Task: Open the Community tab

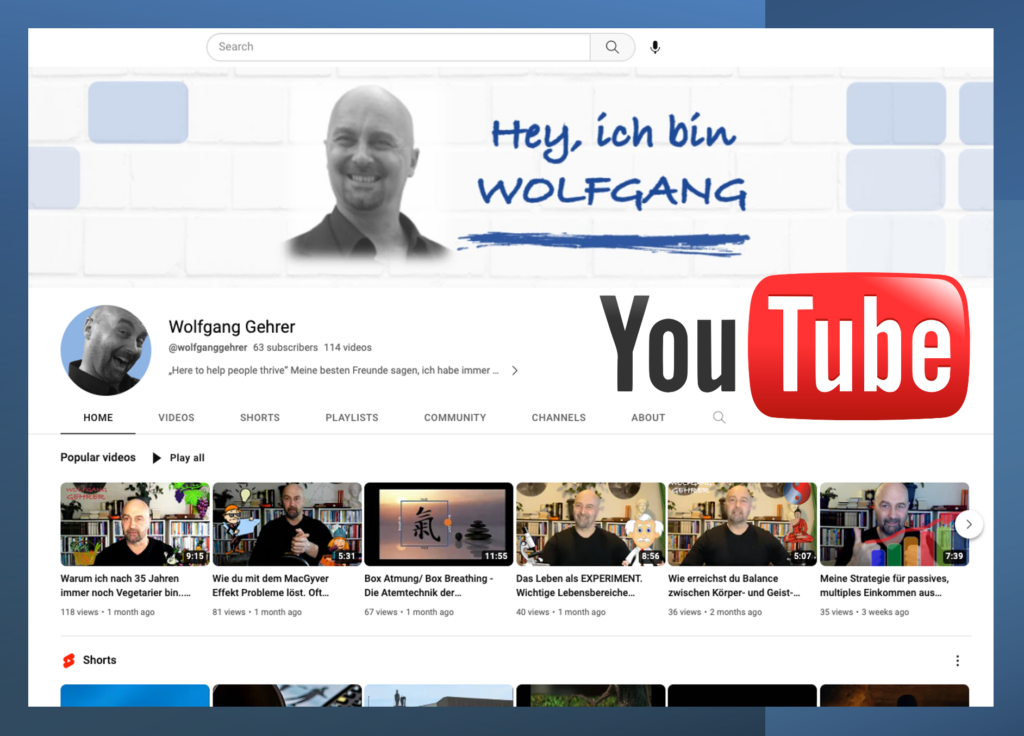Action: (x=455, y=418)
